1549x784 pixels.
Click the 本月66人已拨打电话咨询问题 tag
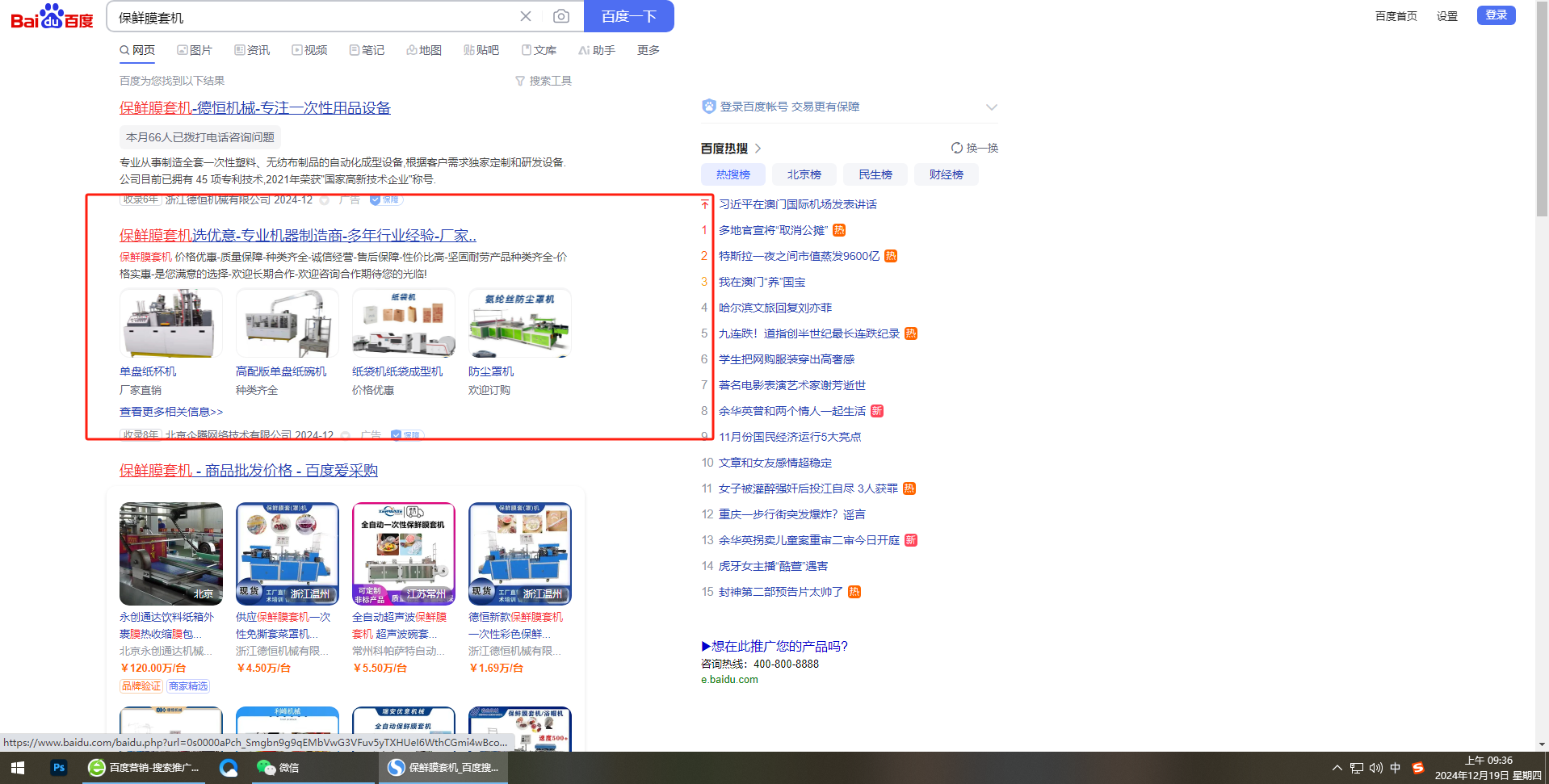[200, 137]
